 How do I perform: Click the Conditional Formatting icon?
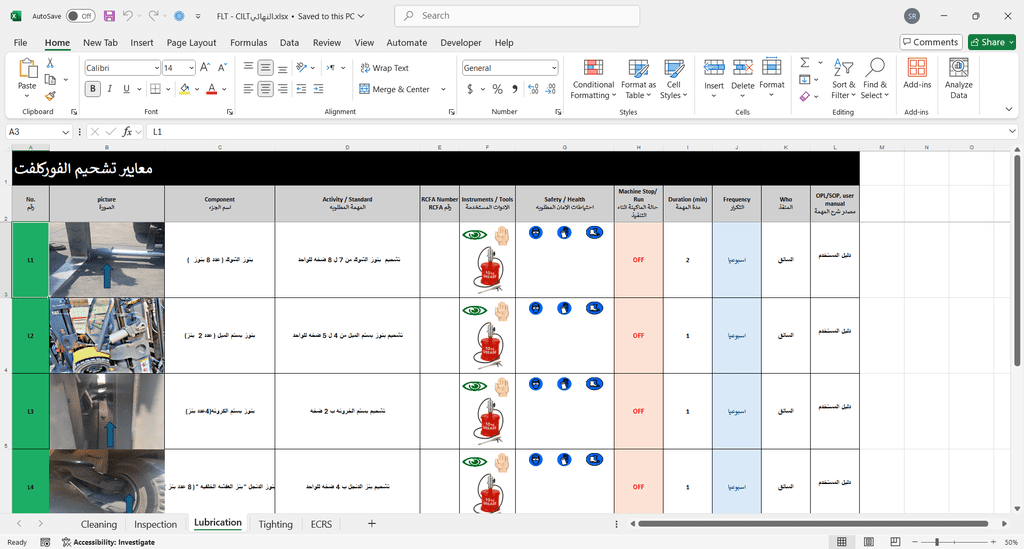tap(593, 69)
